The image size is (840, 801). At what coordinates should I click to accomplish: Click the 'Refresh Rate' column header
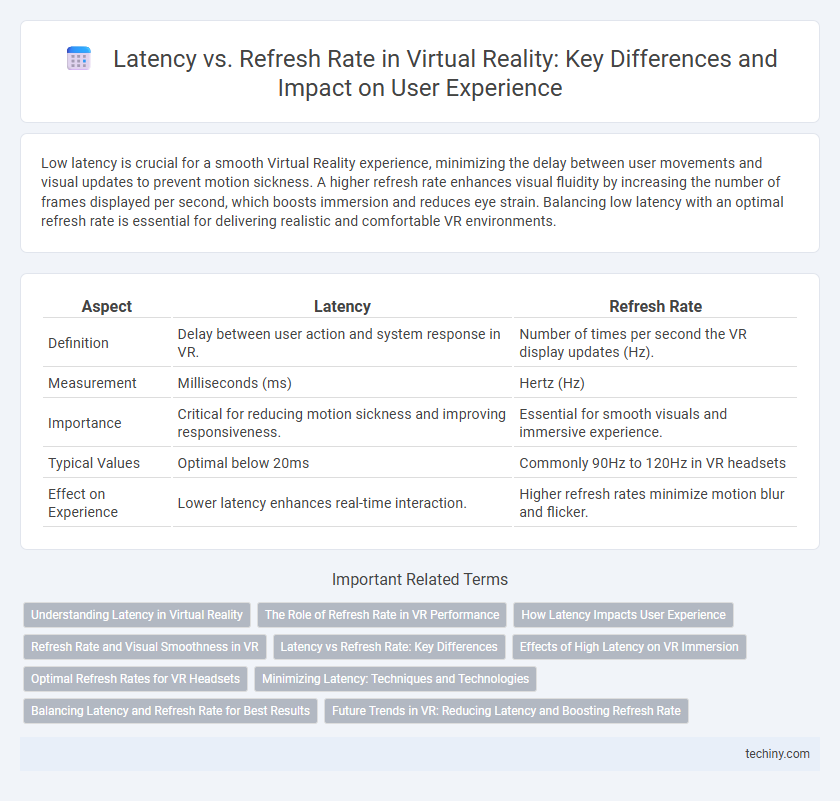(655, 306)
